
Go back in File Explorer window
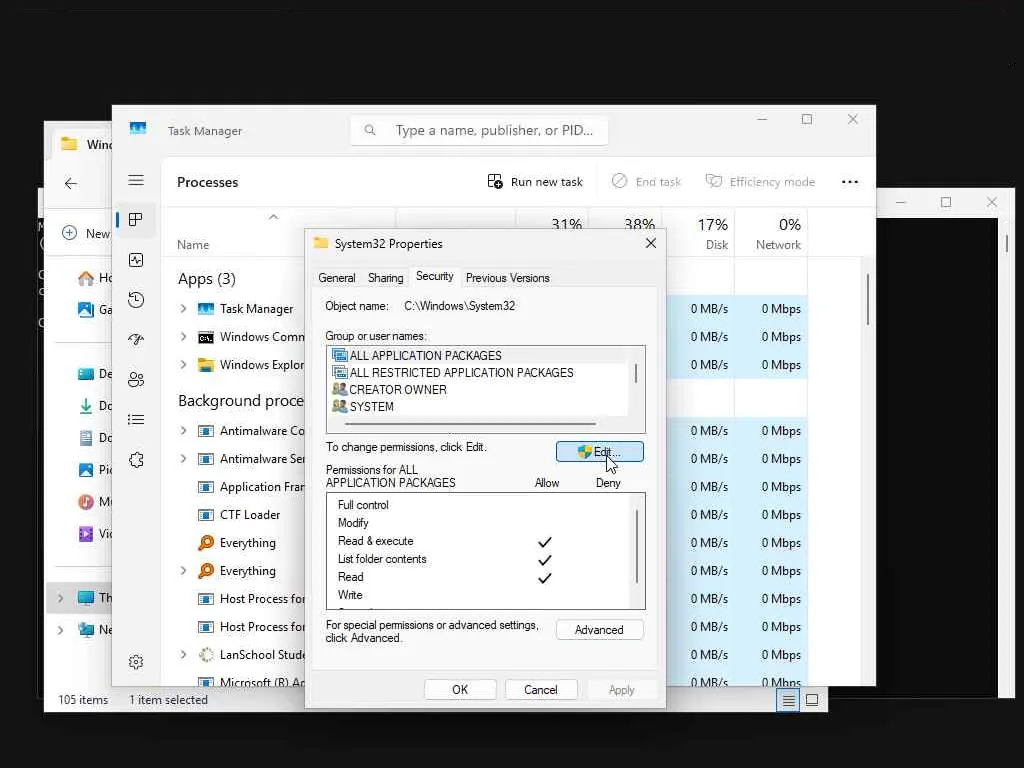[71, 184]
